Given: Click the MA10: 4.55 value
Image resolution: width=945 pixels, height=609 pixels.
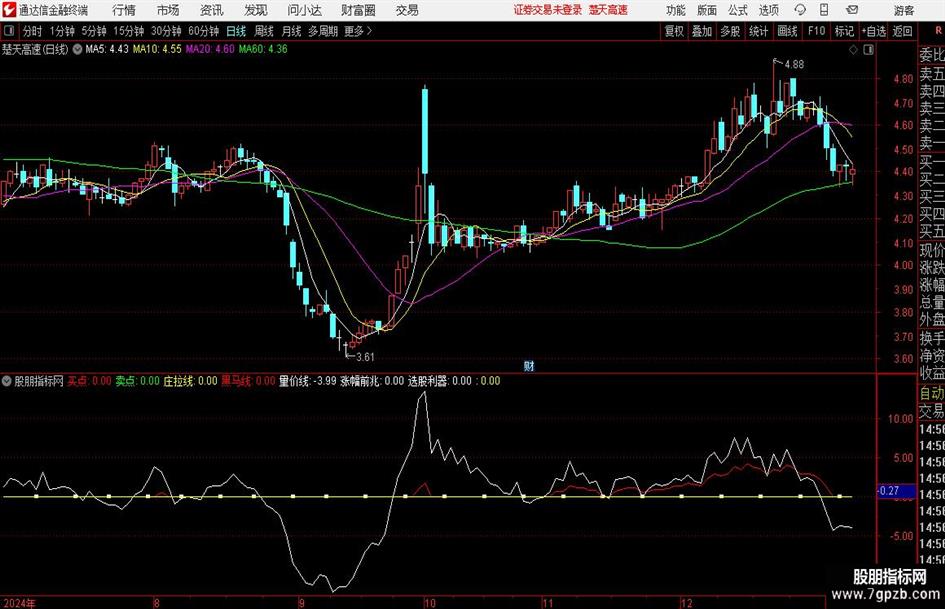Looking at the screenshot, I should [x=157, y=49].
